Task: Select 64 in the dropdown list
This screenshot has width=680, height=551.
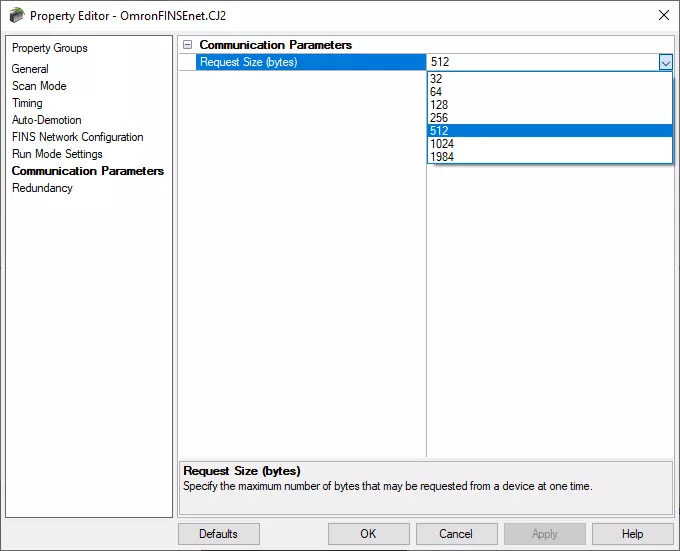Action: pyautogui.click(x=549, y=92)
